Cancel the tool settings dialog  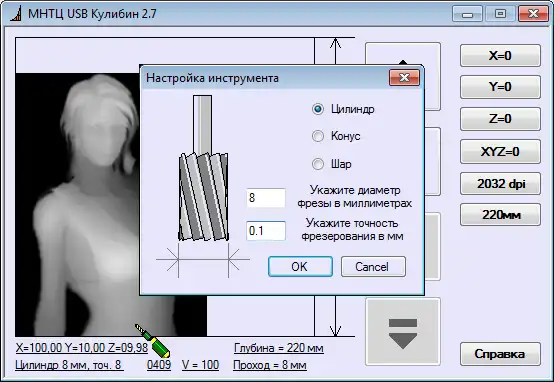pos(373,267)
